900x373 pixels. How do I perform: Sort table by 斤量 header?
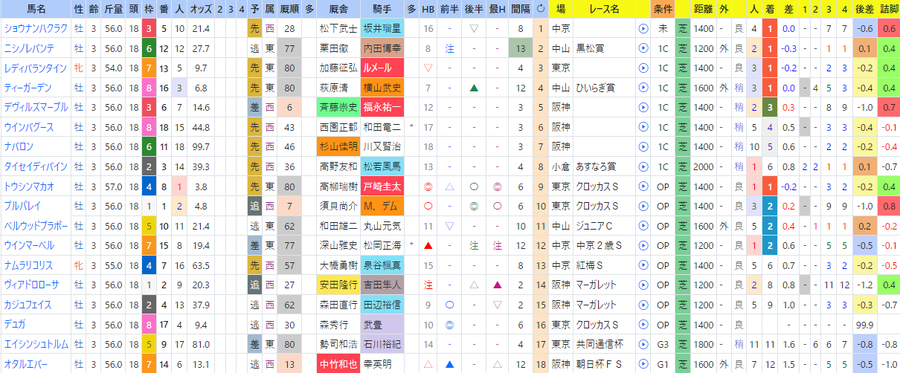113,9
